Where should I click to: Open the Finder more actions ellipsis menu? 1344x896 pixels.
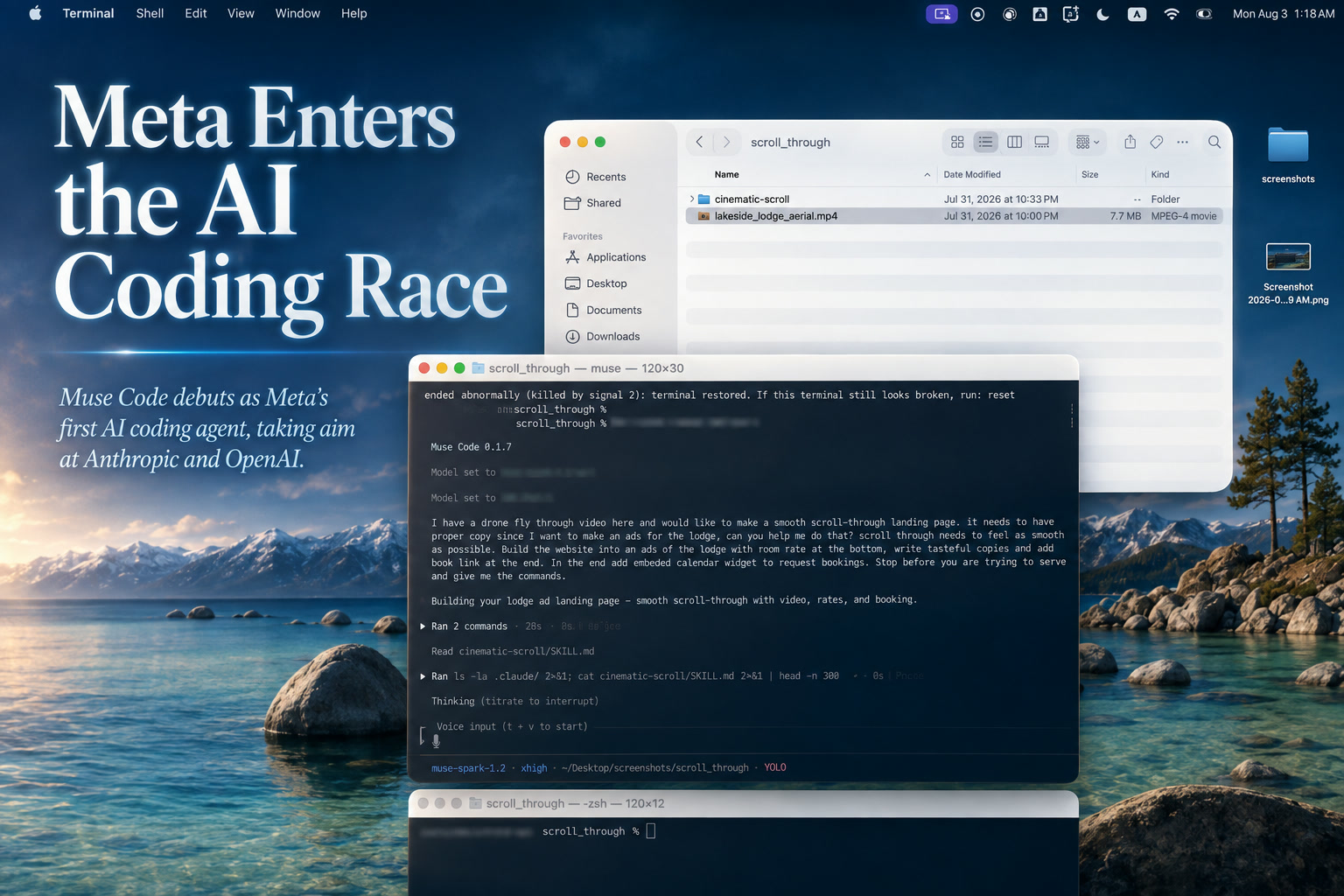pyautogui.click(x=1183, y=142)
